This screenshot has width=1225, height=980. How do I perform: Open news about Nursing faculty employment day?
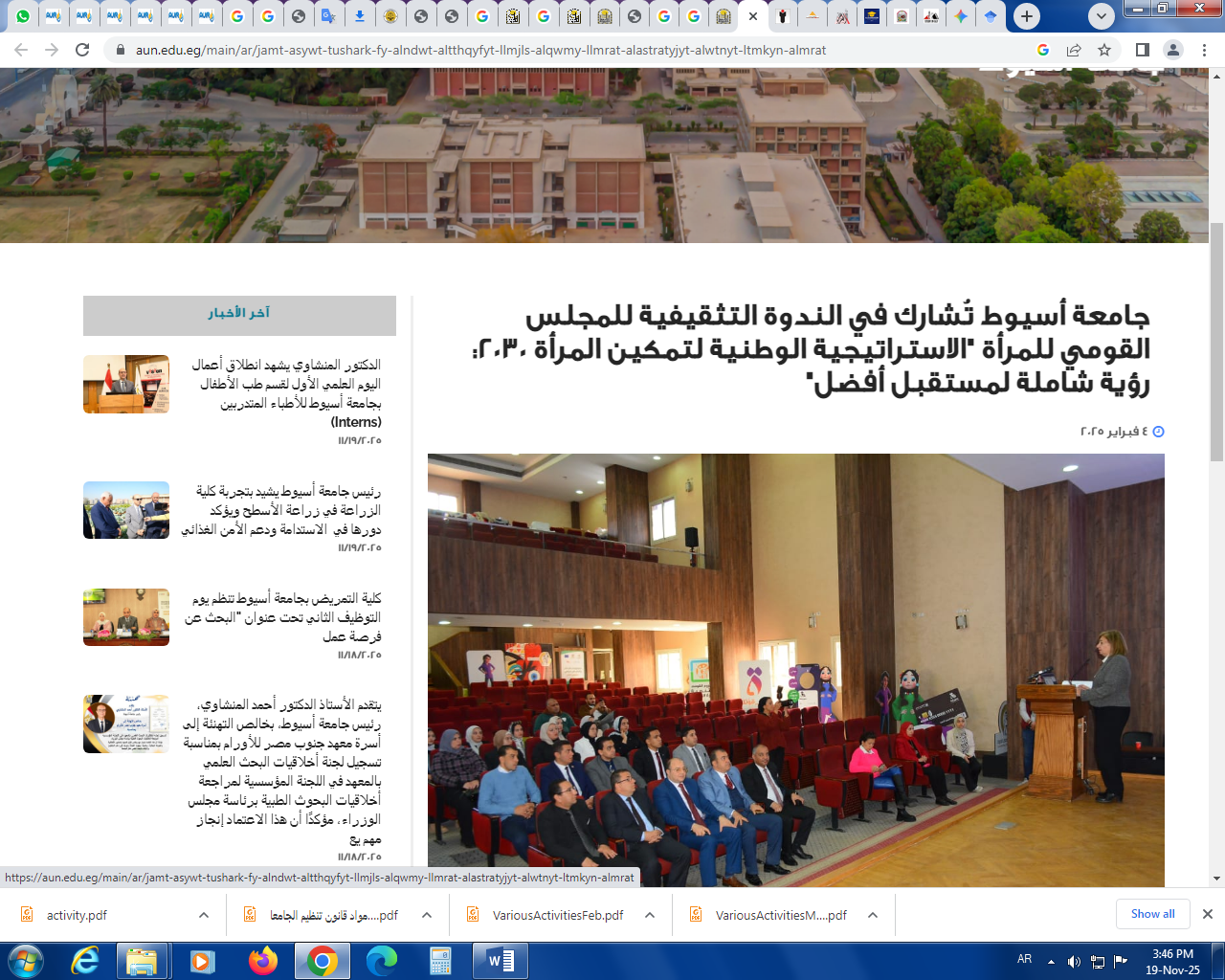(285, 617)
